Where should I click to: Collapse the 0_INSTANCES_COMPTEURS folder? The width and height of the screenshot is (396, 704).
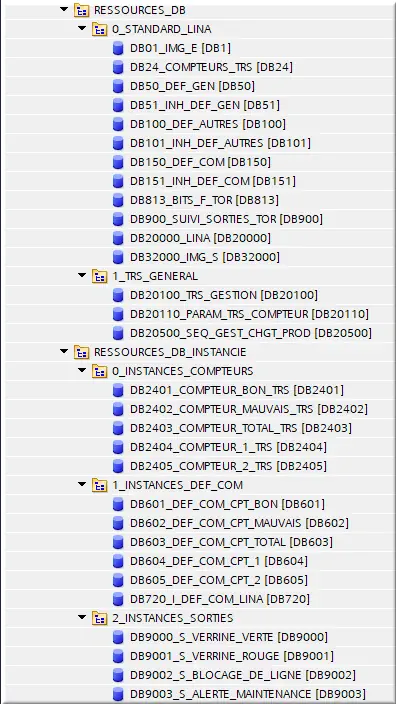tap(82, 370)
